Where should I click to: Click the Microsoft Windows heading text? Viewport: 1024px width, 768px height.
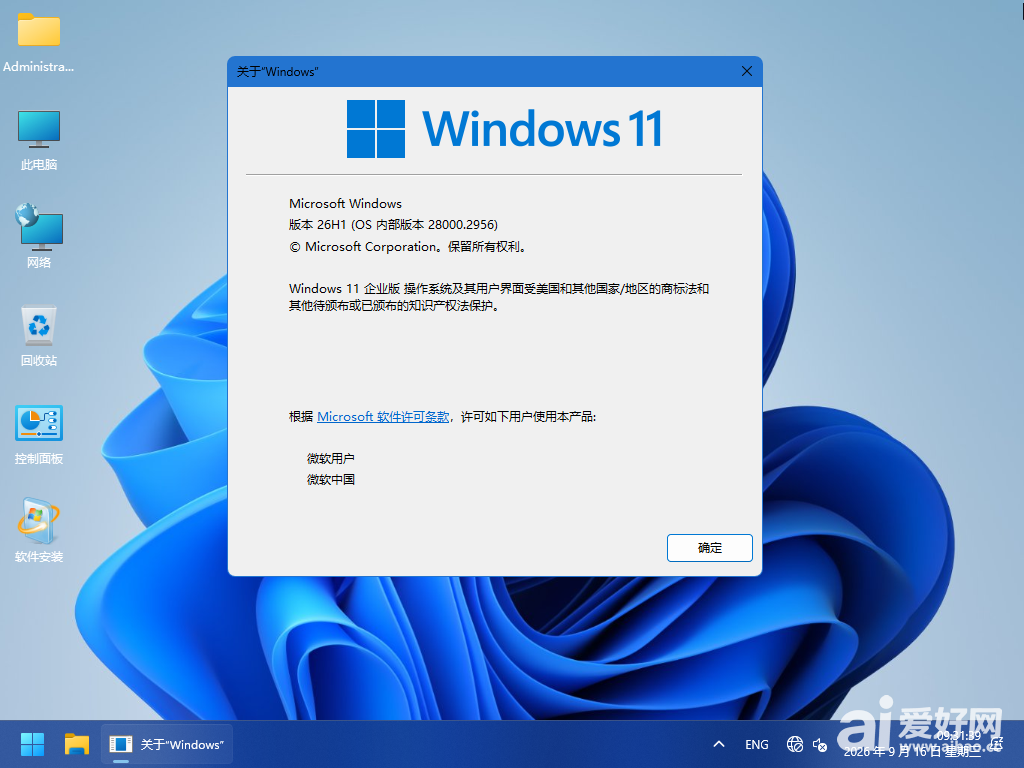pos(345,204)
